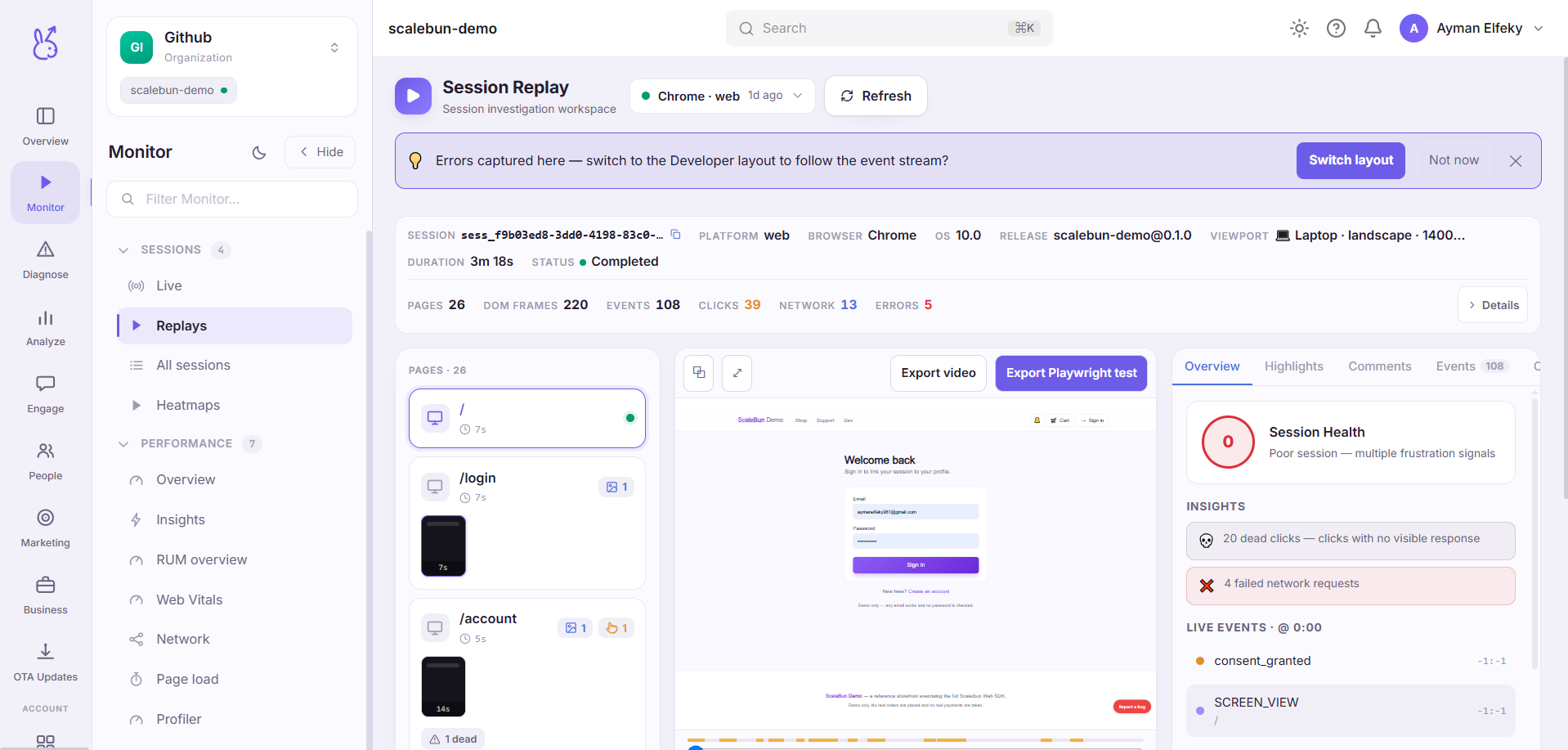Viewport: 1568px width, 750px height.
Task: Open the help question mark icon
Action: (1336, 29)
